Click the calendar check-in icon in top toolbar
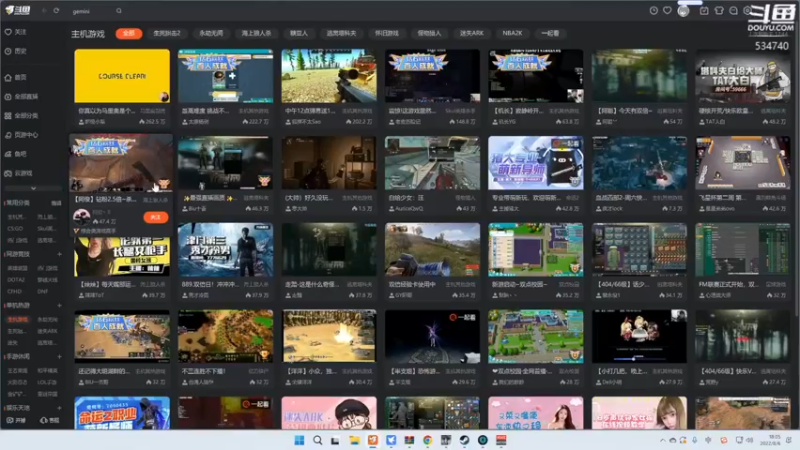The width and height of the screenshot is (800, 450). click(x=704, y=11)
